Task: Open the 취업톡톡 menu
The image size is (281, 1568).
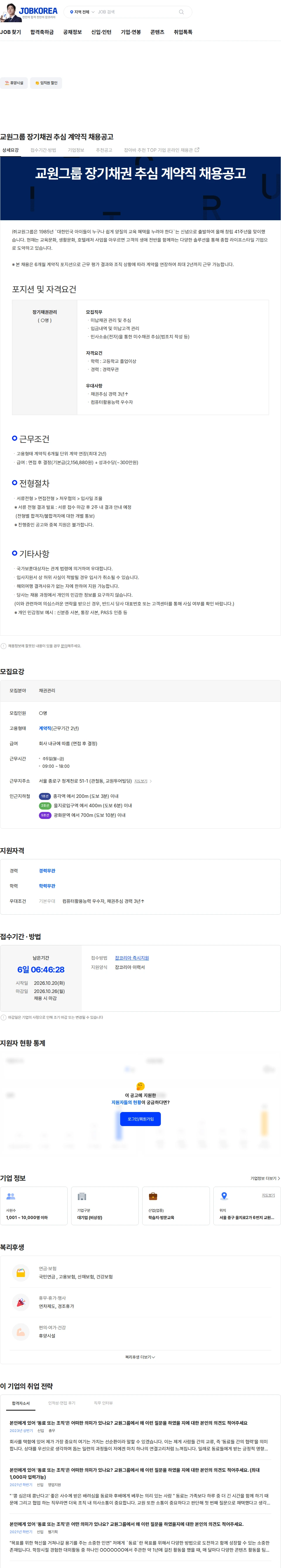Action: click(183, 32)
